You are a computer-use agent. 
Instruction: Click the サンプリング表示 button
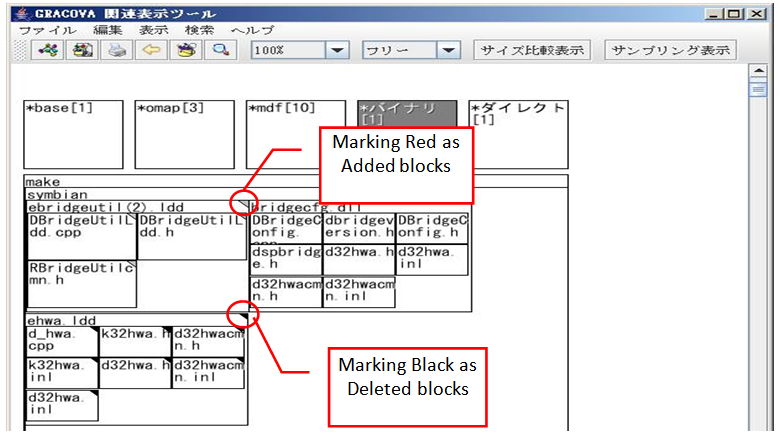pyautogui.click(x=671, y=50)
